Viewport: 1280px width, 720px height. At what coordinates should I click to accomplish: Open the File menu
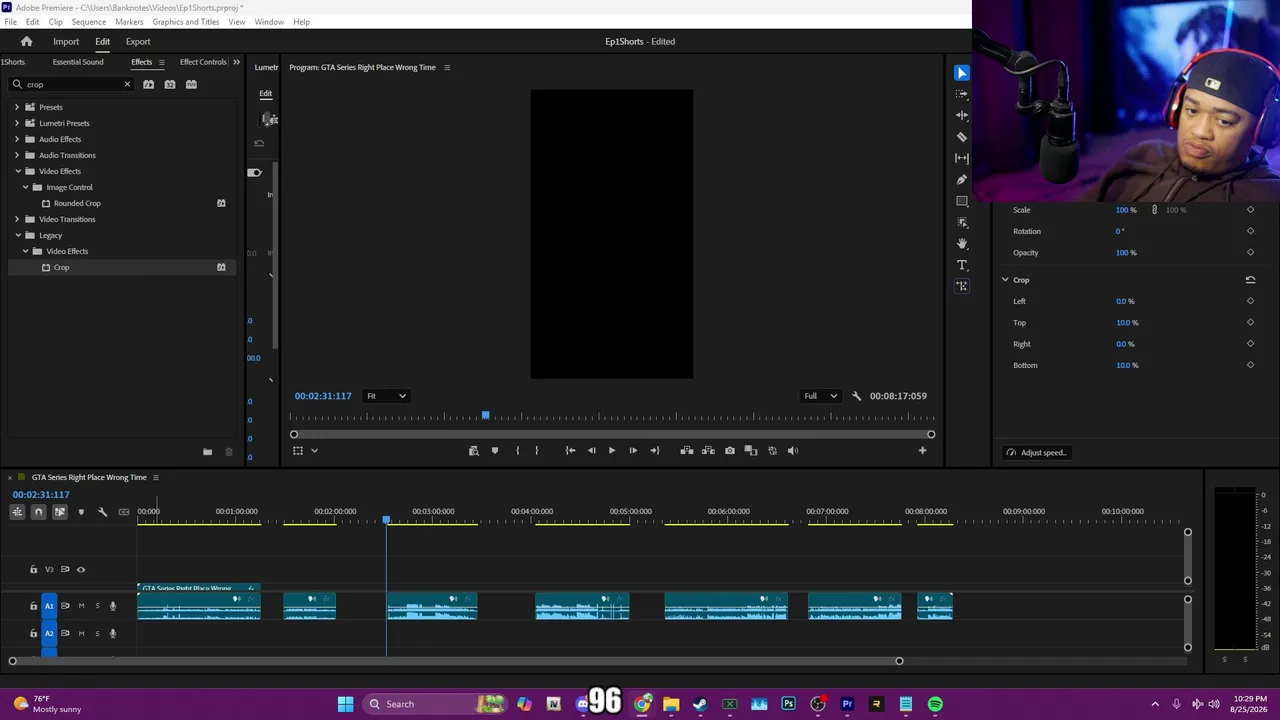10,22
